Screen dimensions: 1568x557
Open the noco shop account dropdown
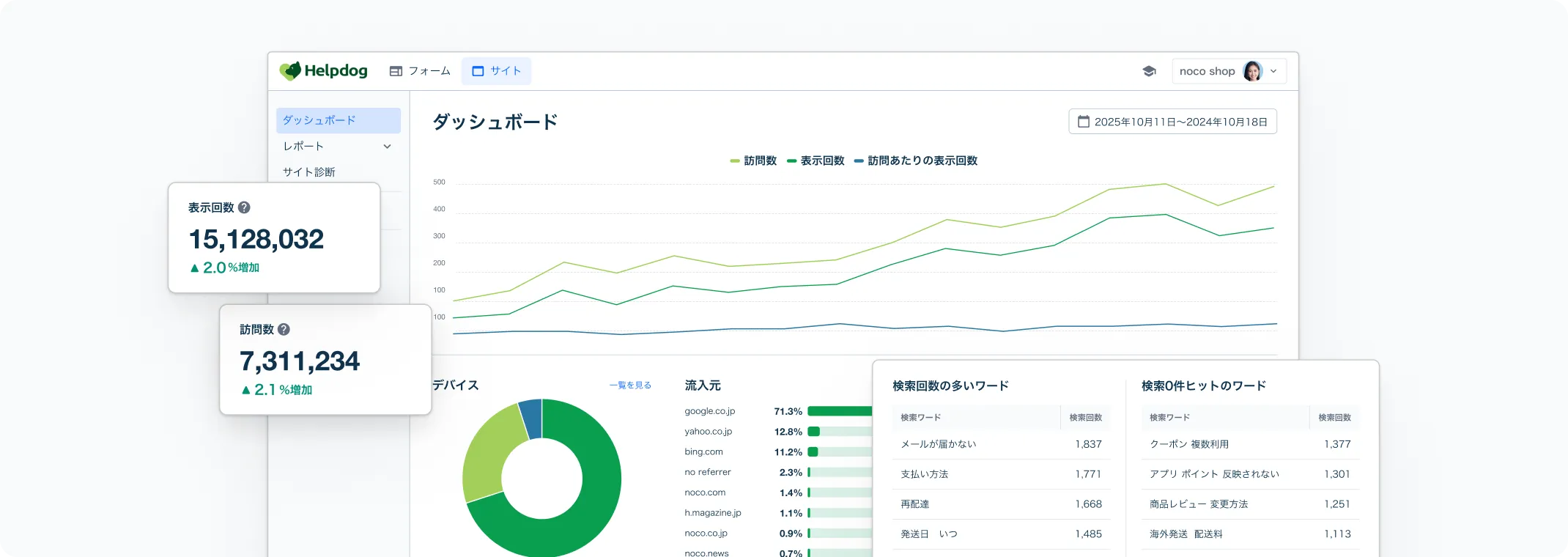(x=1229, y=71)
